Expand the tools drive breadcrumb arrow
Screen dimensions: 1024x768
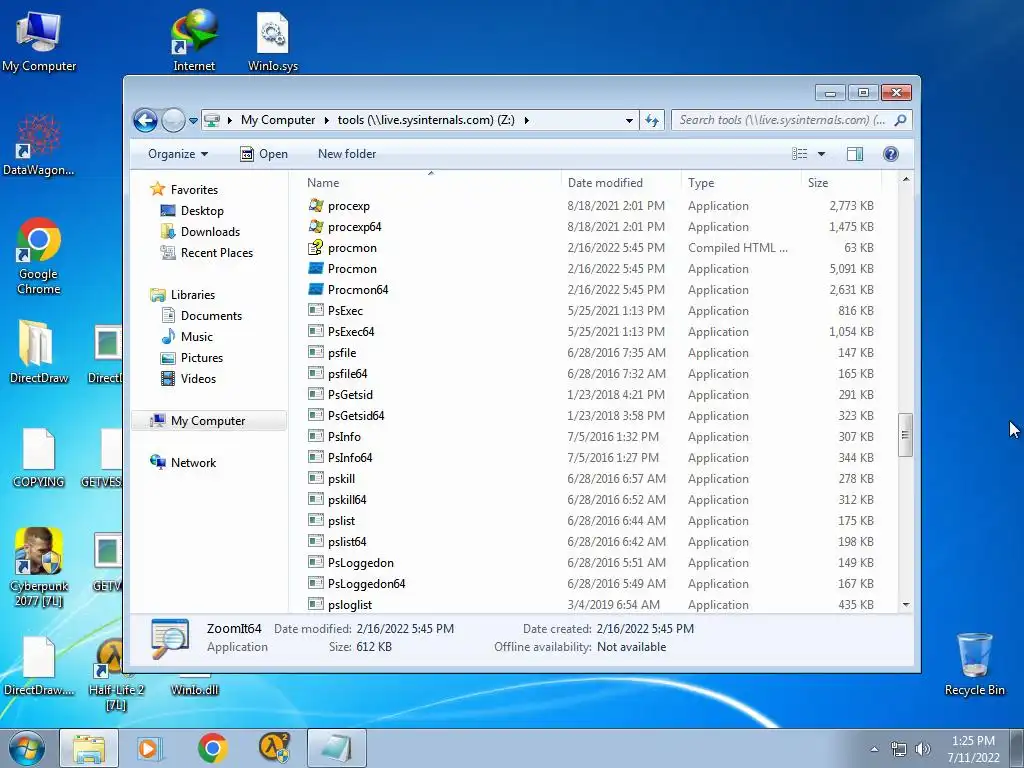pos(526,120)
